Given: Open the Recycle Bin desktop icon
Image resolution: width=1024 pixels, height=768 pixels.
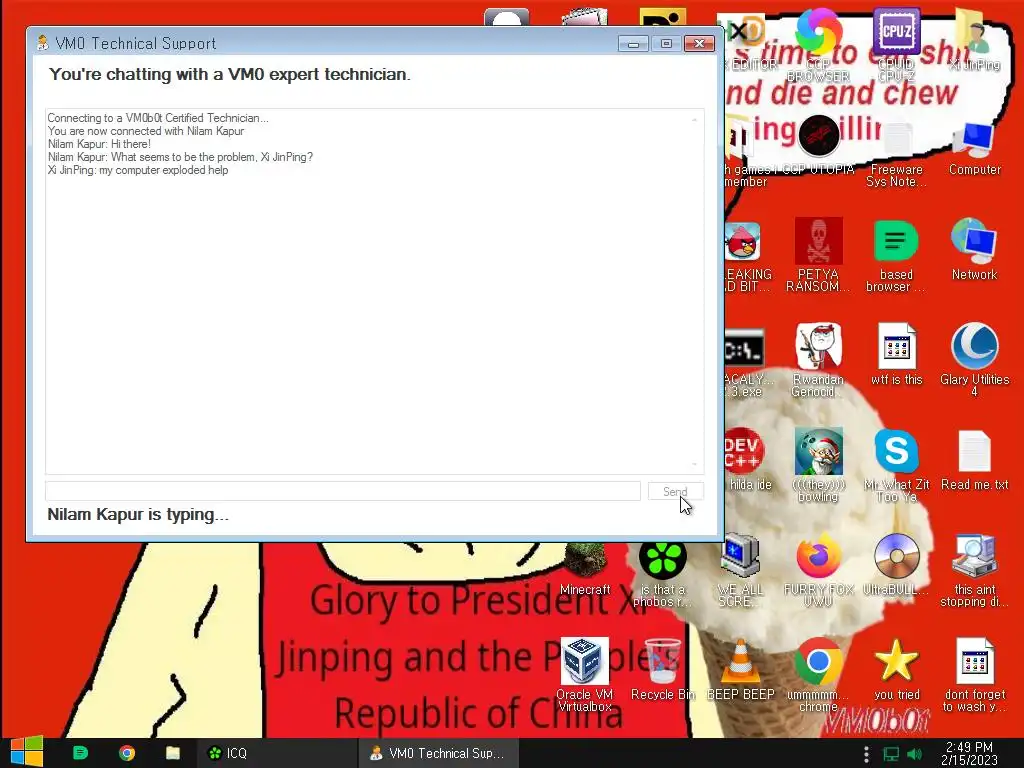Looking at the screenshot, I should click(x=662, y=670).
